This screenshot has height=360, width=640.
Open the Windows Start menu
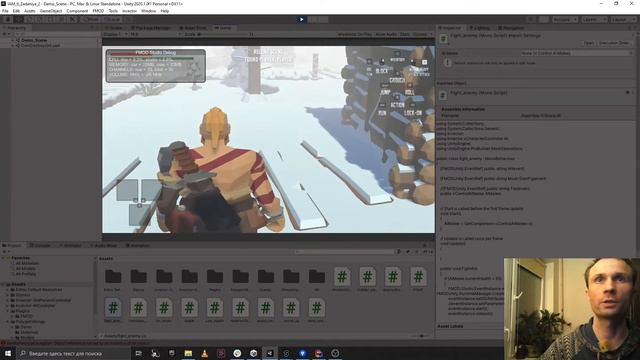(x=7, y=353)
